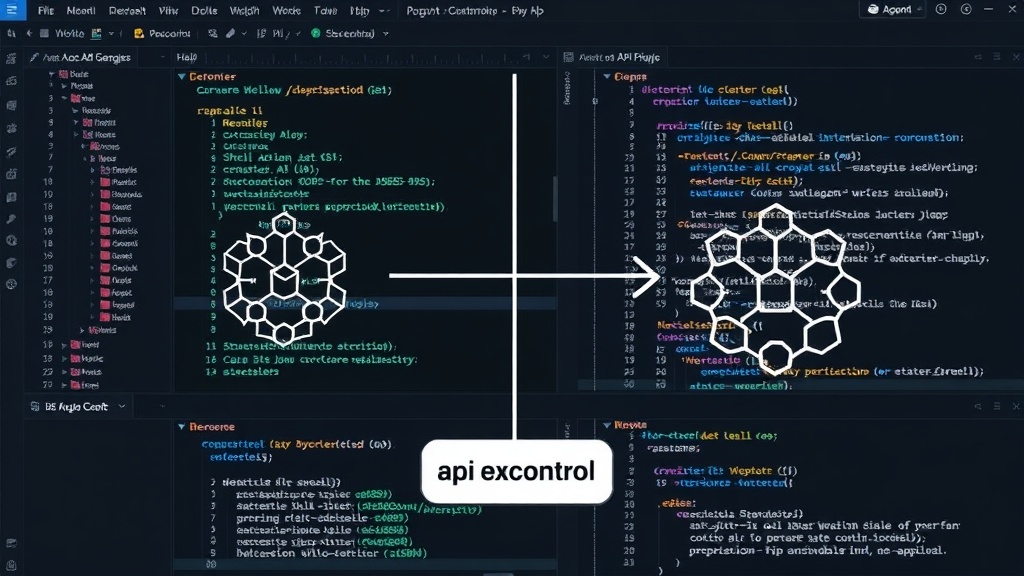Viewport: 1024px width, 576px height.
Task: Open the dropdown next to eraser tool
Action: point(244,33)
